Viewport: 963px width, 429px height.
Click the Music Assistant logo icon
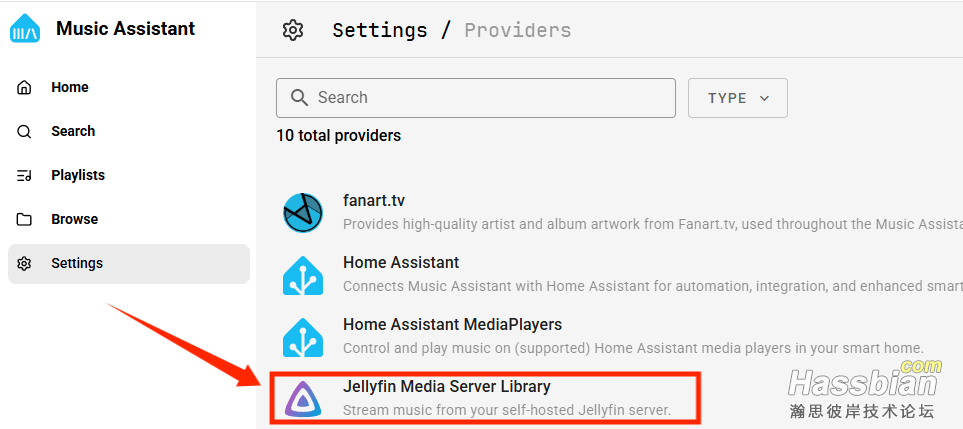[25, 30]
